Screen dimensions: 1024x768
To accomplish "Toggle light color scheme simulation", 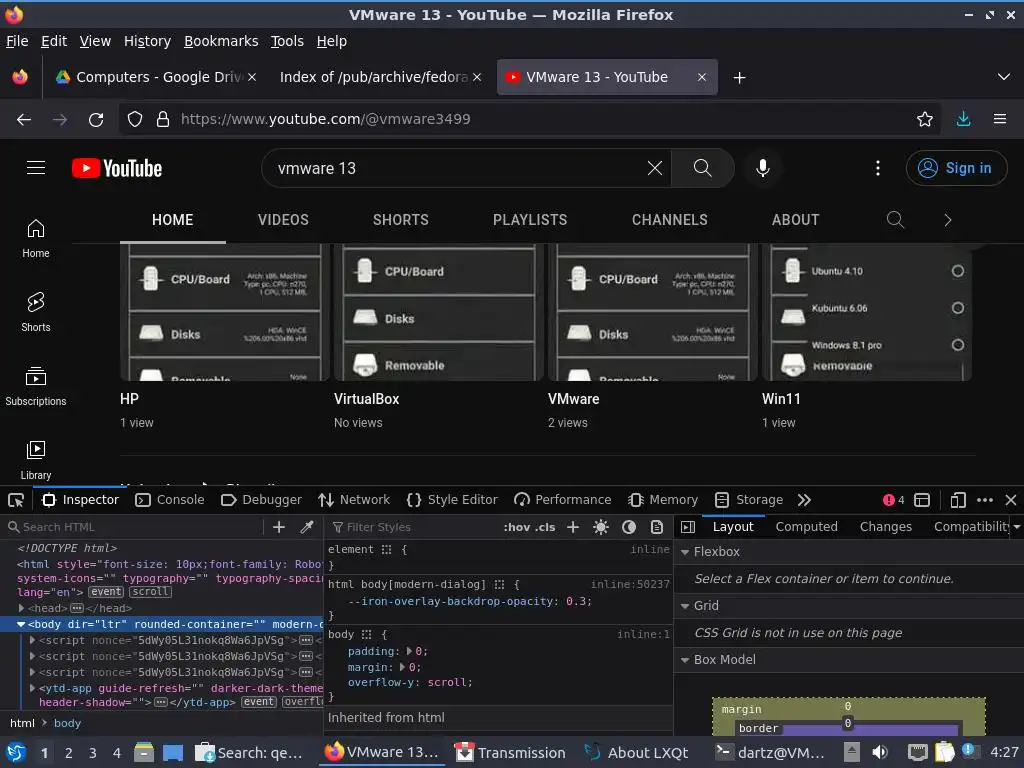I will coord(601,527).
